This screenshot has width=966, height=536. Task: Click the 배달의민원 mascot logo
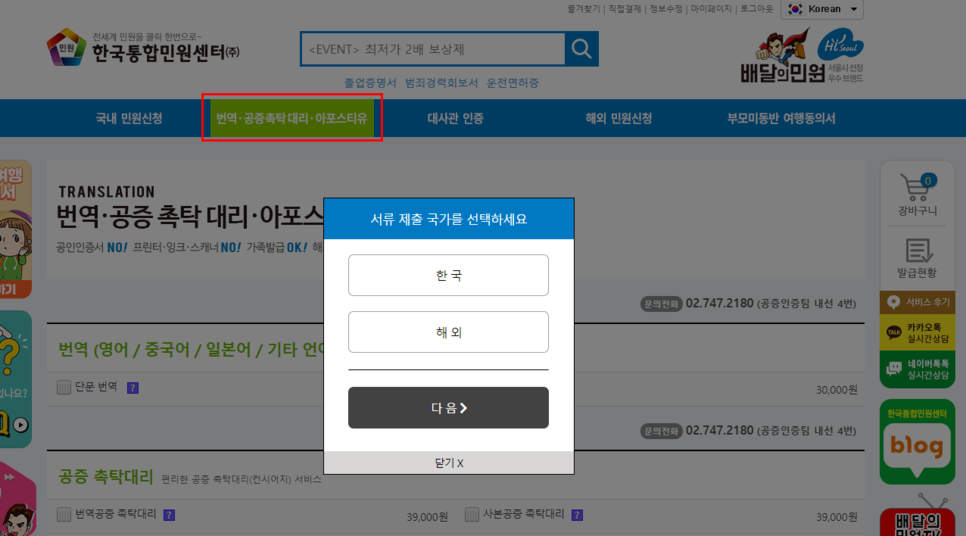[782, 57]
